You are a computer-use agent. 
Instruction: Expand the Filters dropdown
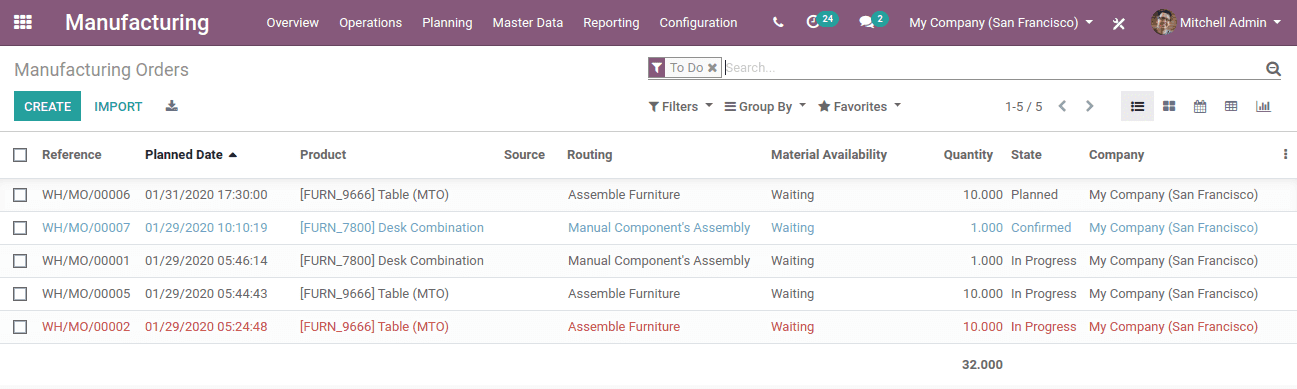click(680, 106)
